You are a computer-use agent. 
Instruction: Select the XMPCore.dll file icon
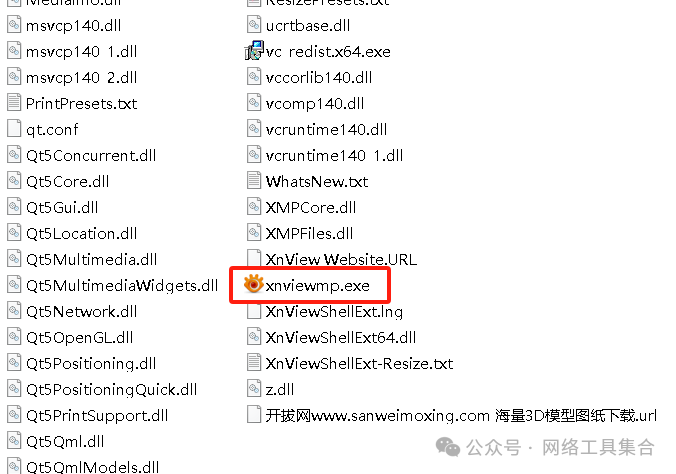[x=254, y=207]
